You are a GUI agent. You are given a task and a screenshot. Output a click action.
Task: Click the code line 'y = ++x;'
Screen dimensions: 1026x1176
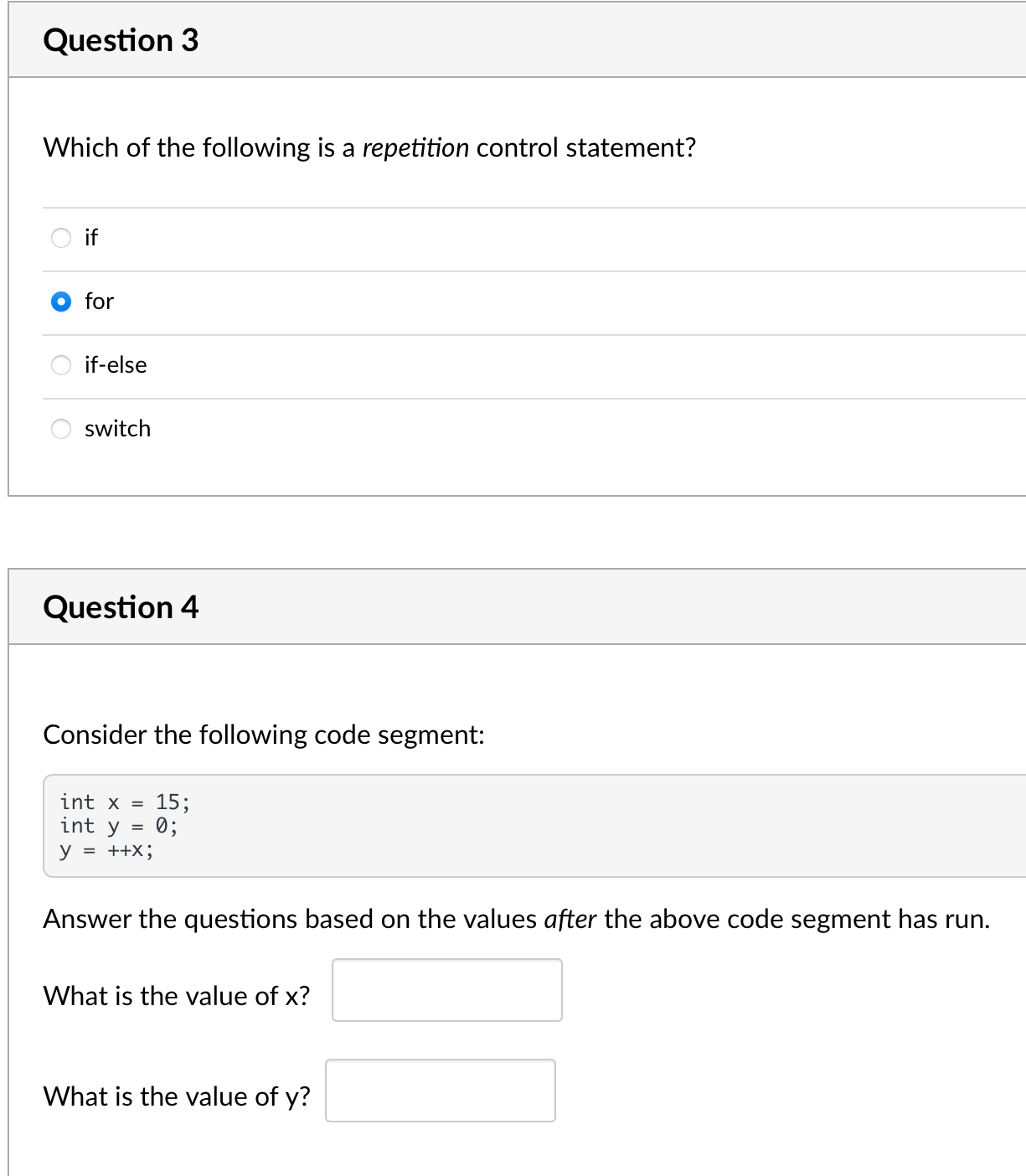click(x=106, y=850)
